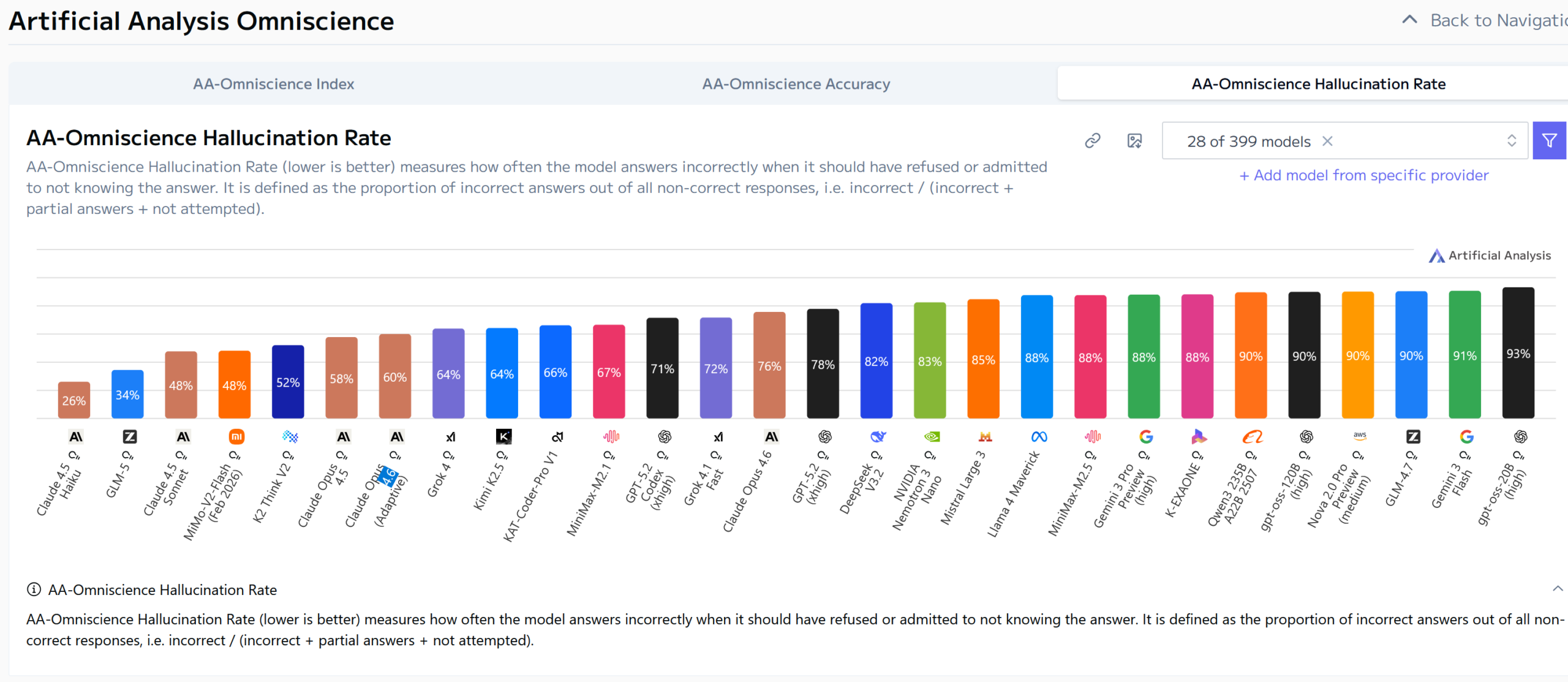
Task: Click the Claude 4.5 Haiku 26% bar
Action: 74,400
